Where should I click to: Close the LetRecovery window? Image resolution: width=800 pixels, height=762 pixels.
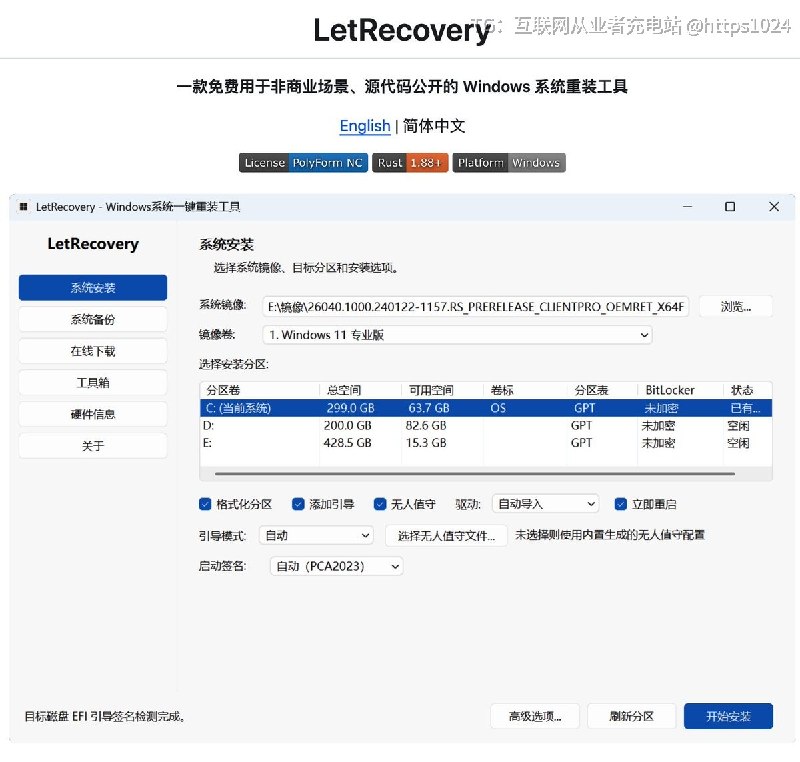point(773,207)
